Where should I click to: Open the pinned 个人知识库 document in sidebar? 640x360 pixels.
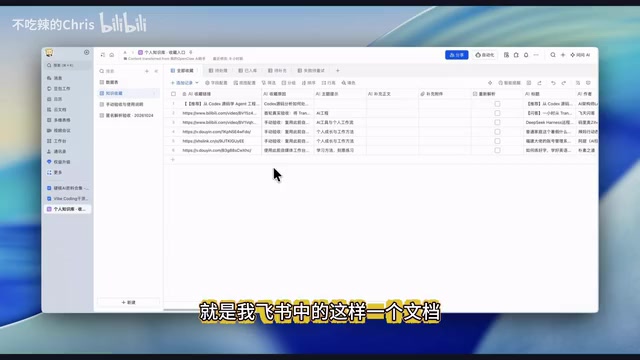tap(67, 209)
